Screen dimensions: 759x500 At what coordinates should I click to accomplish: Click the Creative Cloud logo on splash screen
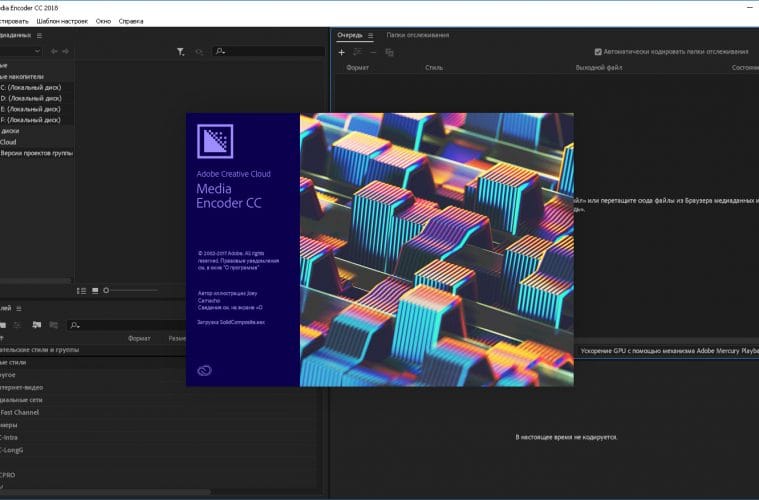(x=206, y=370)
